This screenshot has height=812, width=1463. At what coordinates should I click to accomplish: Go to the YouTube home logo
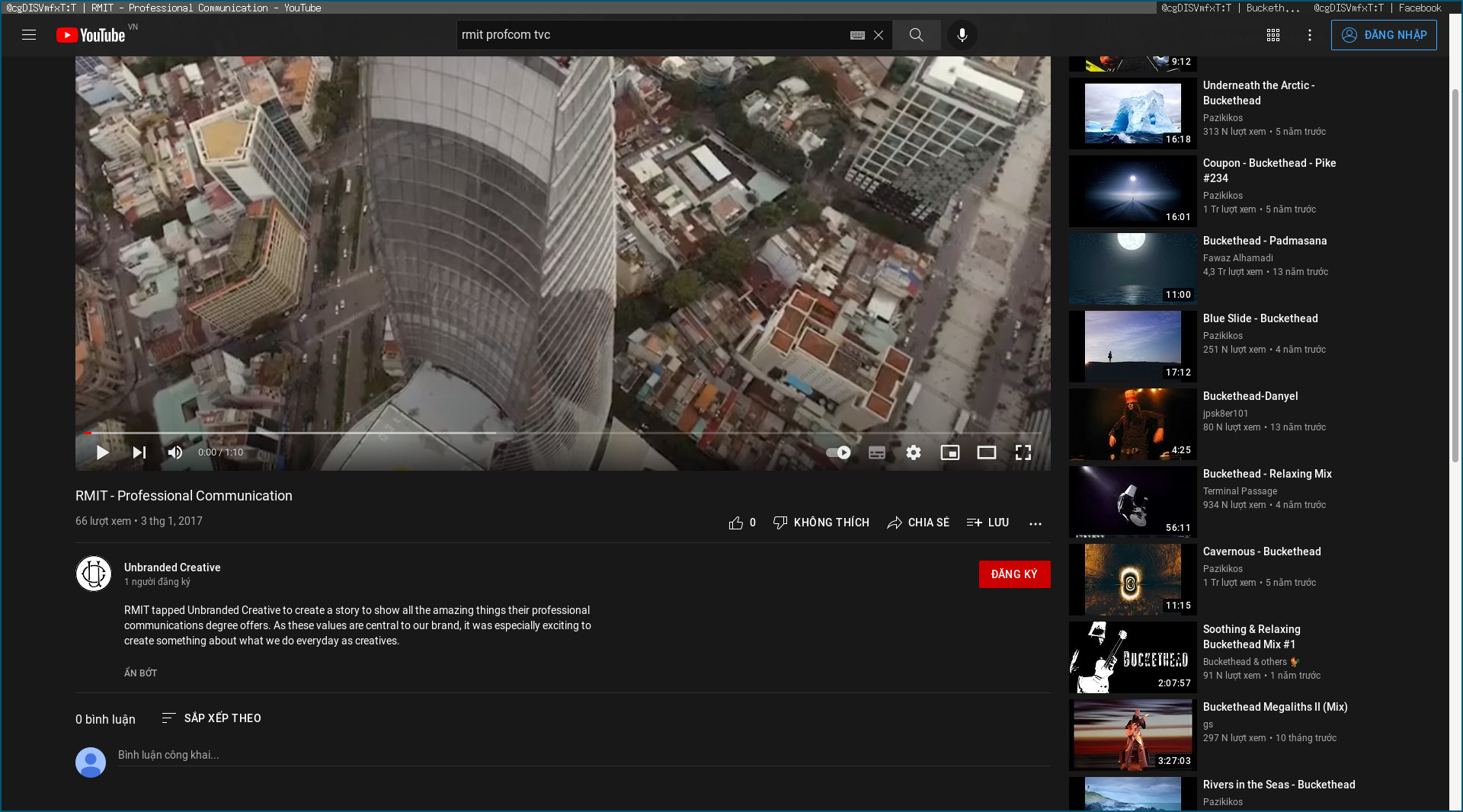point(91,35)
